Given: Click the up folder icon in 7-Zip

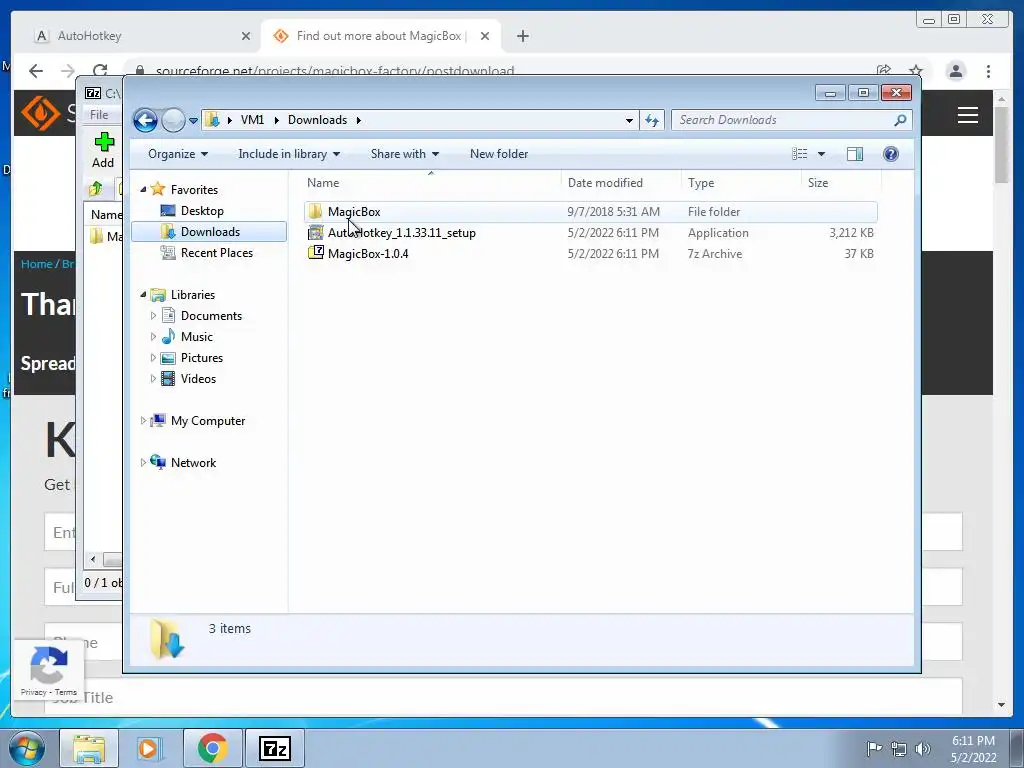Looking at the screenshot, I should [96, 189].
